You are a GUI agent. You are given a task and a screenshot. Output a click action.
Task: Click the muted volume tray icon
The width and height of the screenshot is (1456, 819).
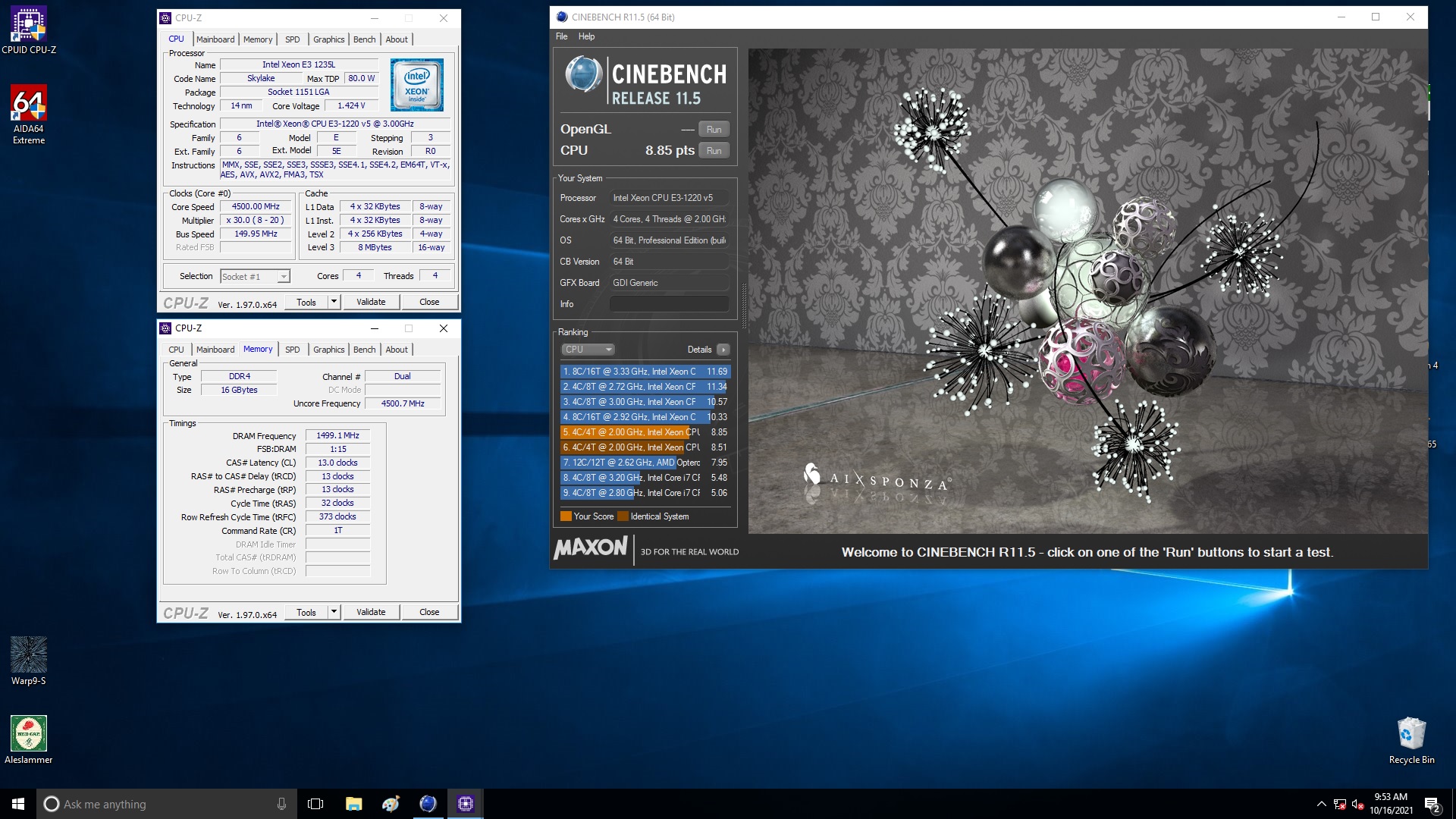coord(1357,804)
